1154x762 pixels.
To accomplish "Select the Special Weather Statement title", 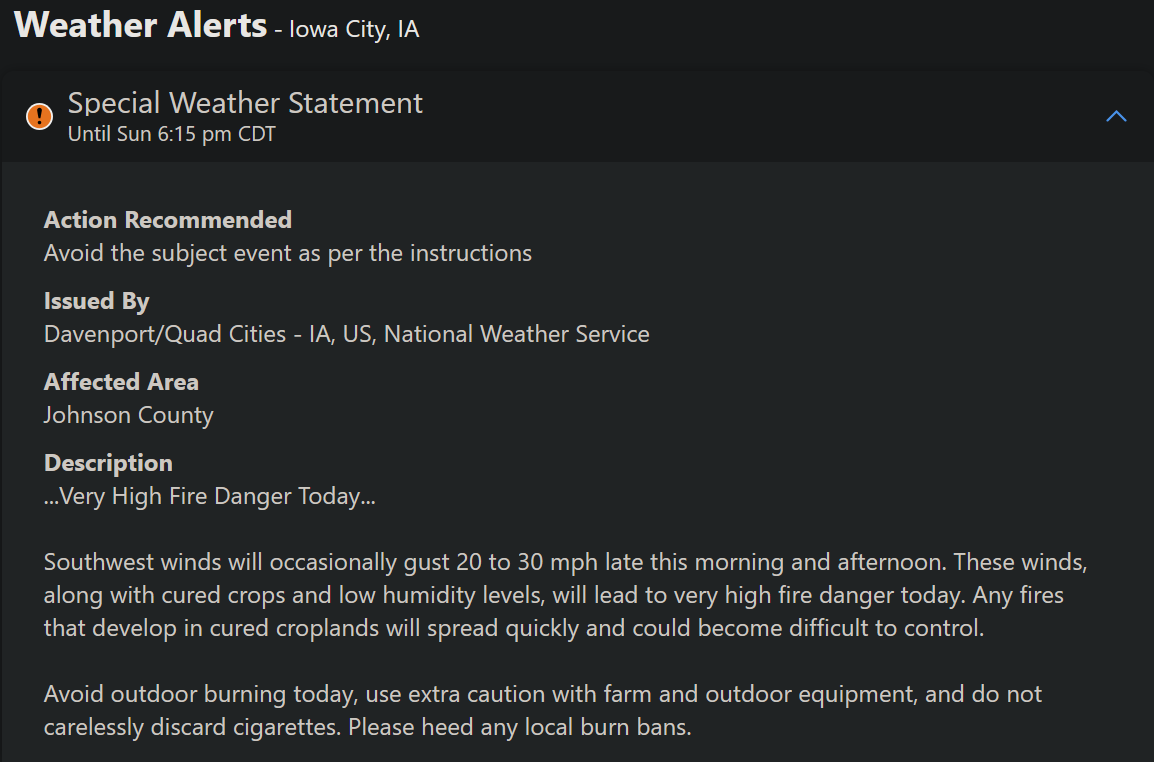I will (245, 103).
